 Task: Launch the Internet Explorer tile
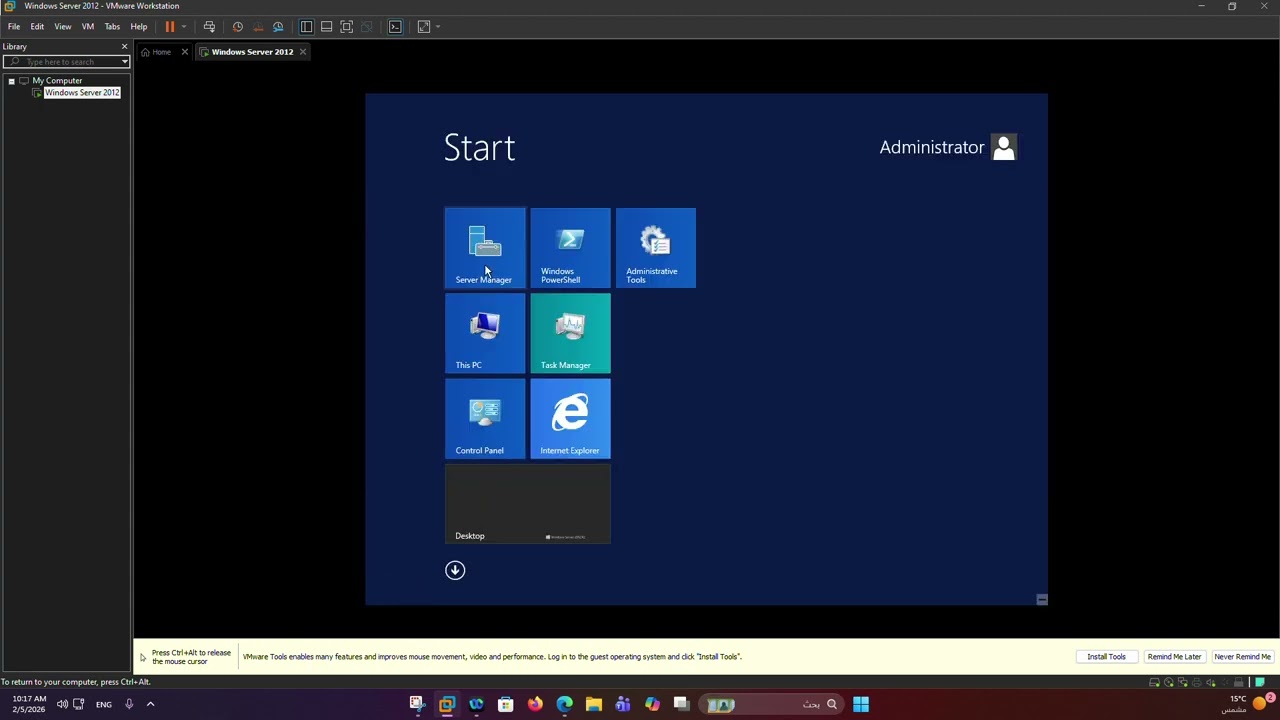[570, 419]
